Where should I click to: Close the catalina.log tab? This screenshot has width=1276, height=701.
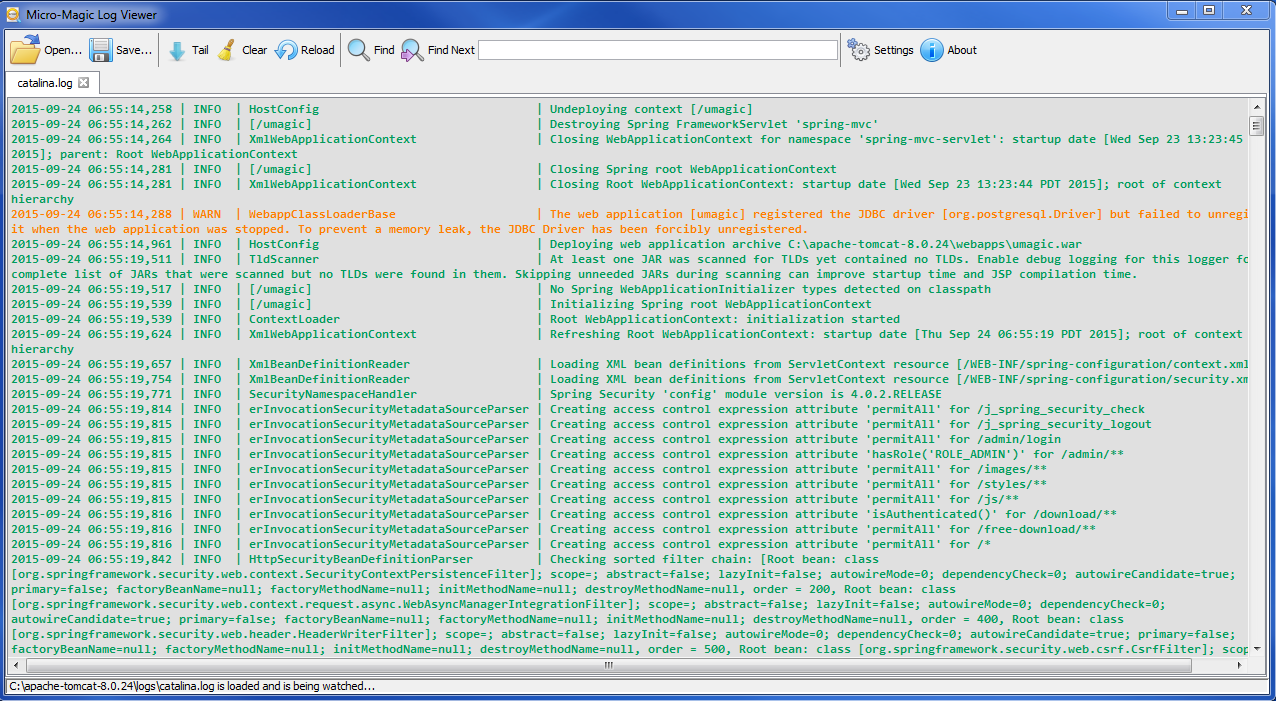84,83
